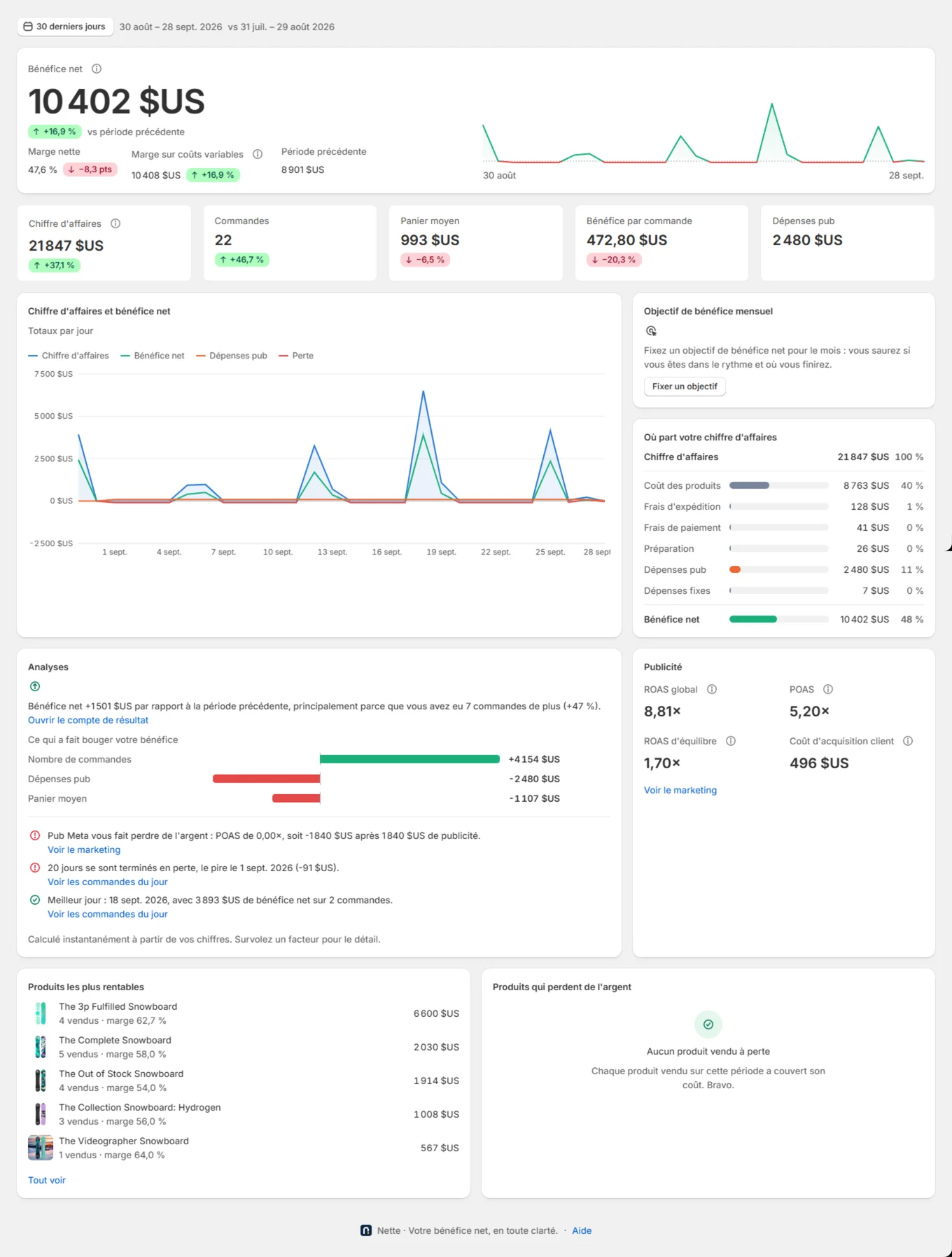
Task: Click the Fixer un objectif button
Action: coord(685,387)
